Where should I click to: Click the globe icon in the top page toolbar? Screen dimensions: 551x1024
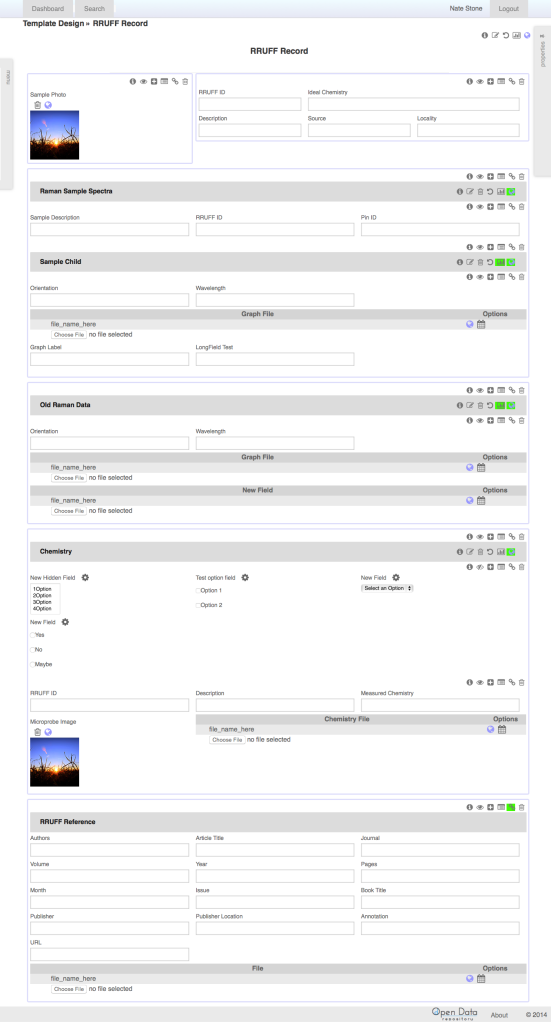527,35
